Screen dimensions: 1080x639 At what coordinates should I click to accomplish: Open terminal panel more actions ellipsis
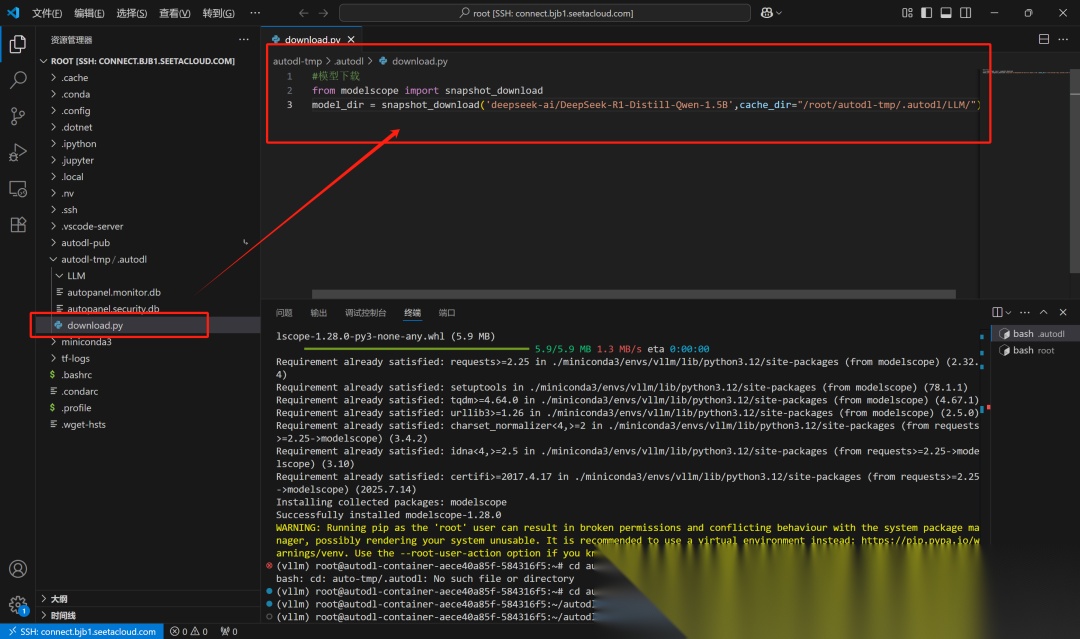[1025, 313]
